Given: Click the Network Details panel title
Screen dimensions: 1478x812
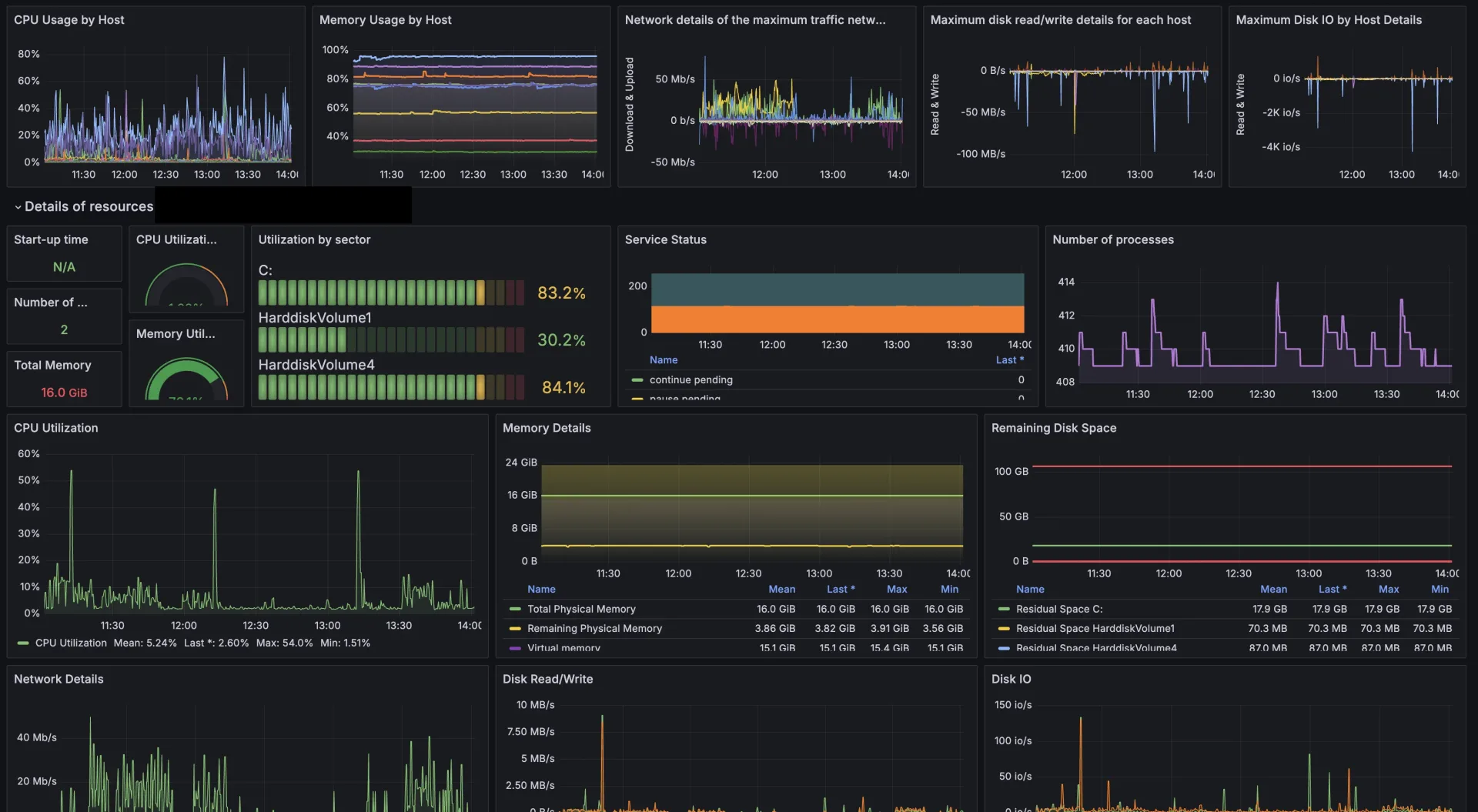Looking at the screenshot, I should pos(59,679).
